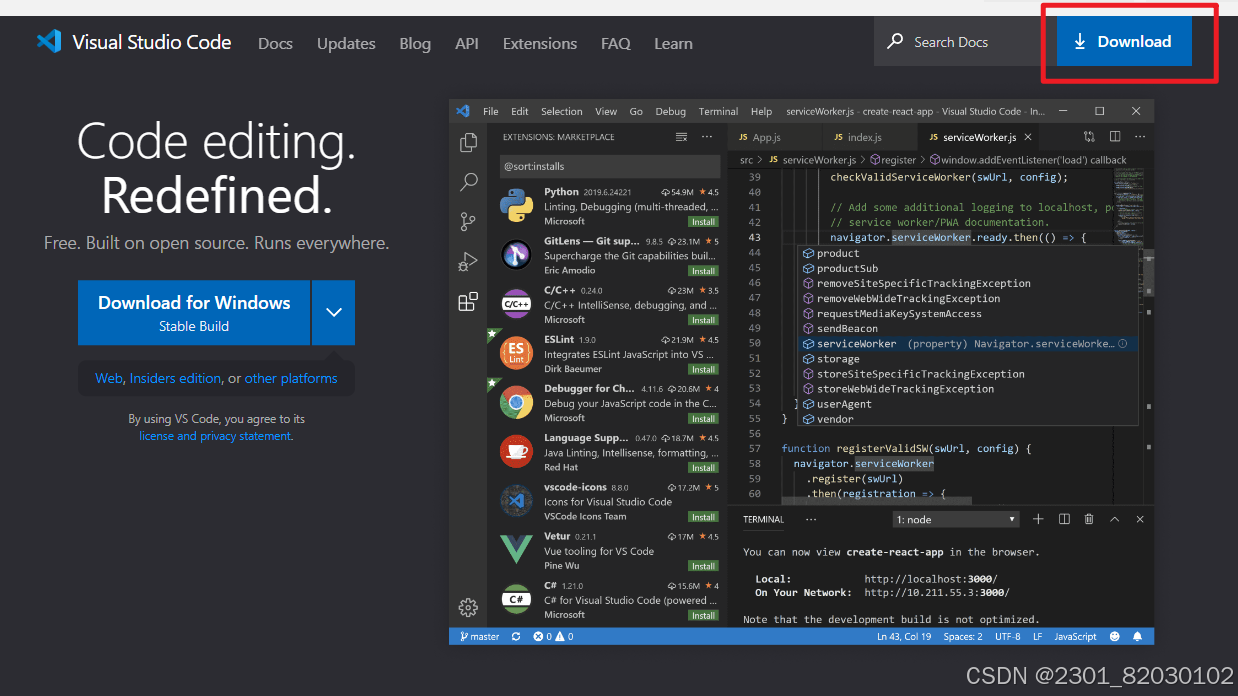This screenshot has height=696, width=1238.
Task: Click the feedback smiley in status bar
Action: coord(1116,636)
